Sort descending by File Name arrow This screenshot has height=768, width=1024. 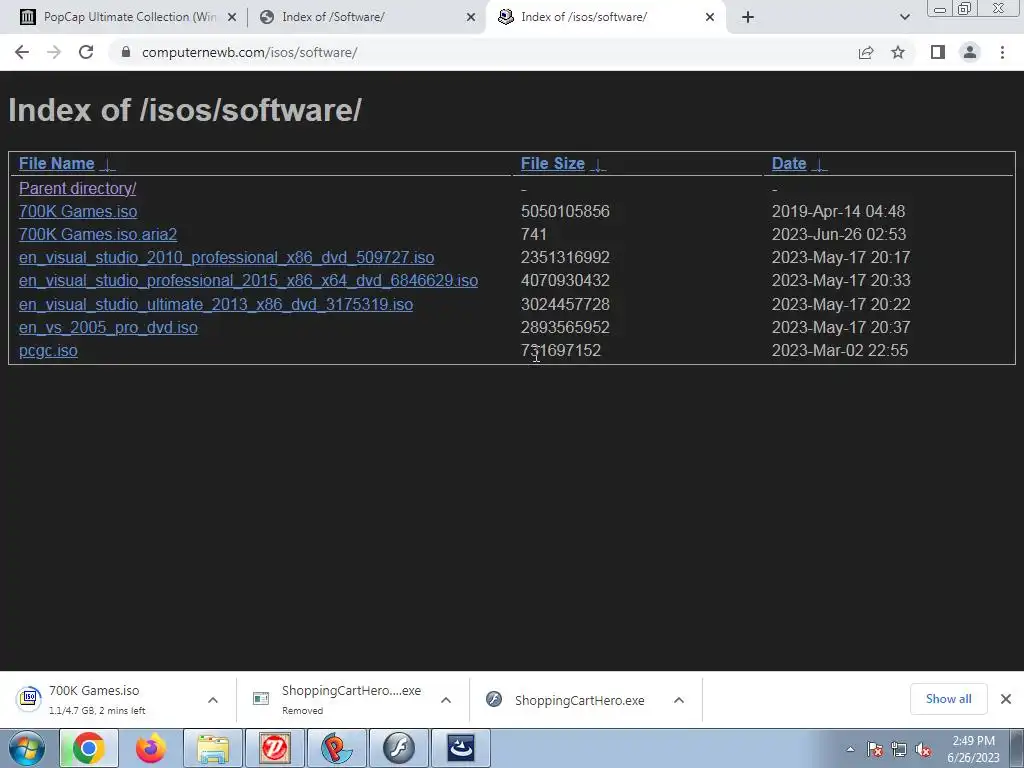(x=108, y=165)
